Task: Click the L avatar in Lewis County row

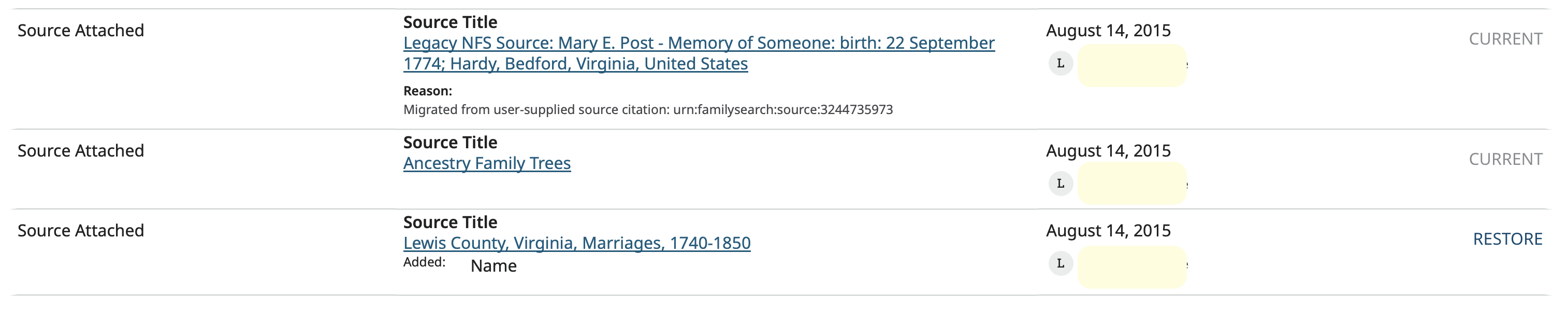Action: point(1061,263)
